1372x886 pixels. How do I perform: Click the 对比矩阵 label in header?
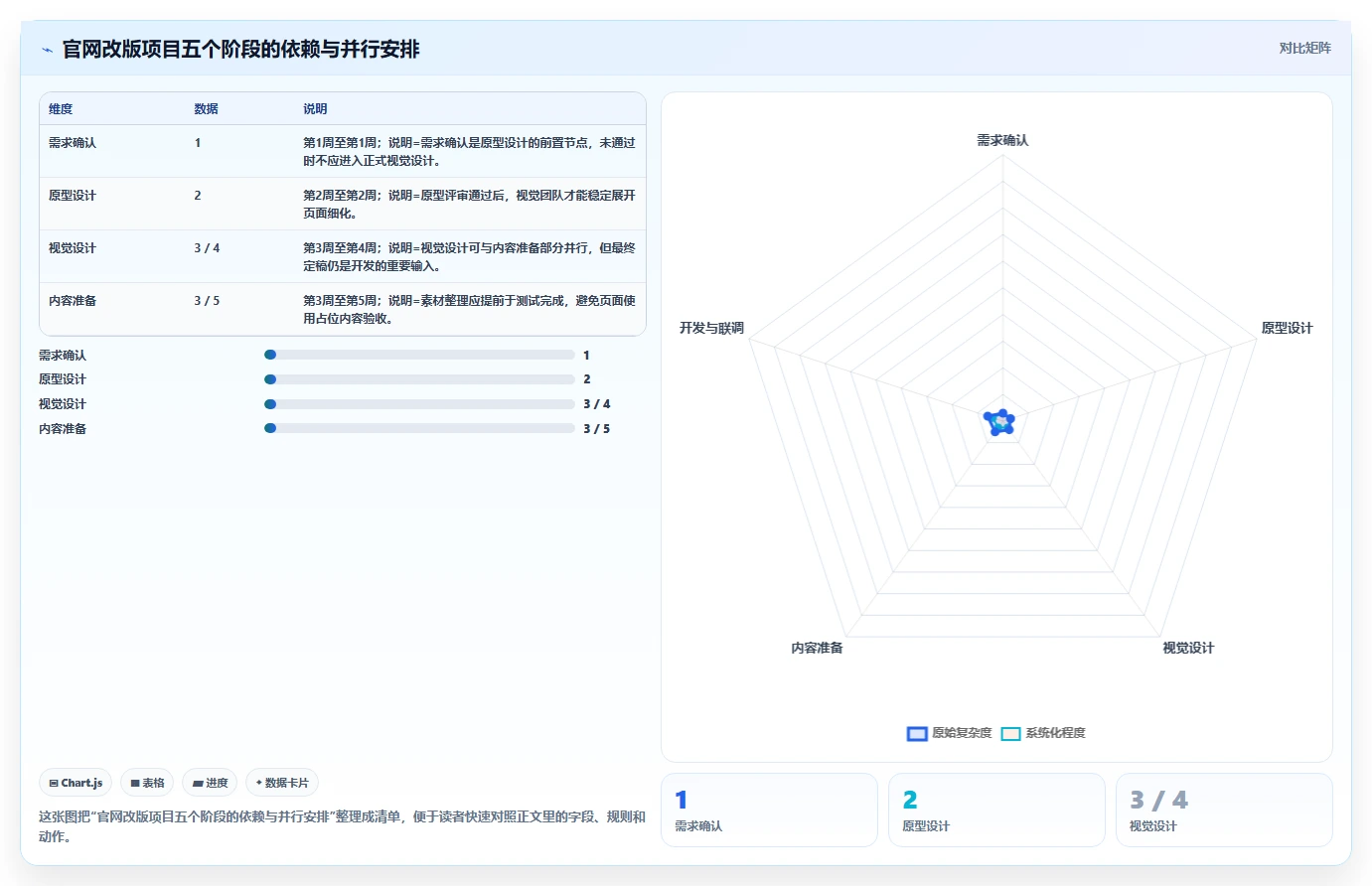[x=1304, y=48]
